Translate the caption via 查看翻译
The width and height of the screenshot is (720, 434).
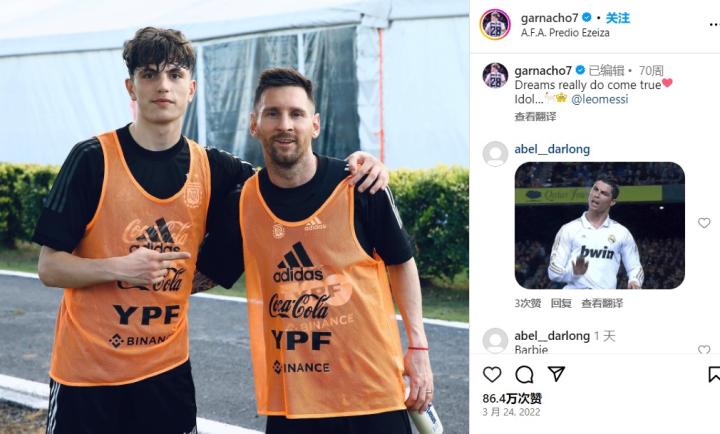[x=535, y=117]
